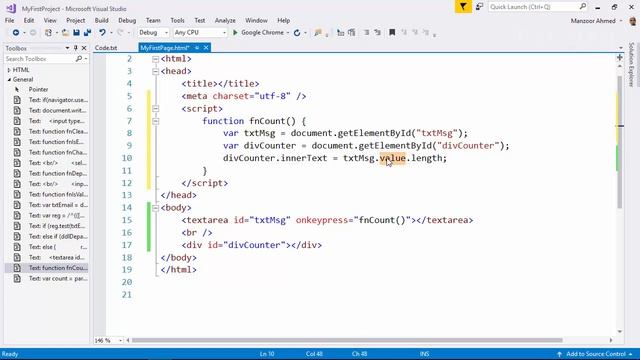Collapse the head tag outlining region
This screenshot has width=640, height=360.
pos(156,71)
